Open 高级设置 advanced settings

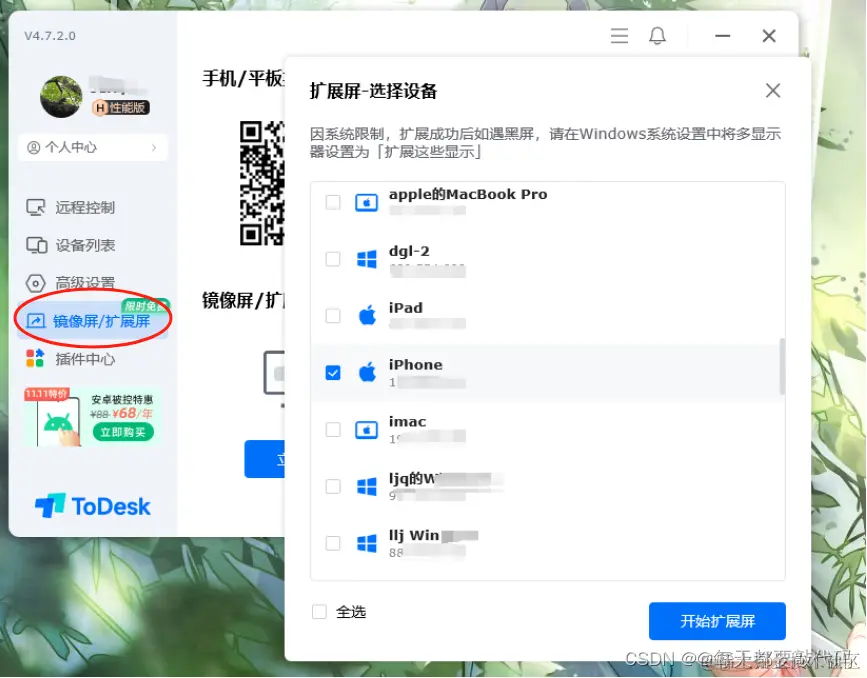(85, 283)
